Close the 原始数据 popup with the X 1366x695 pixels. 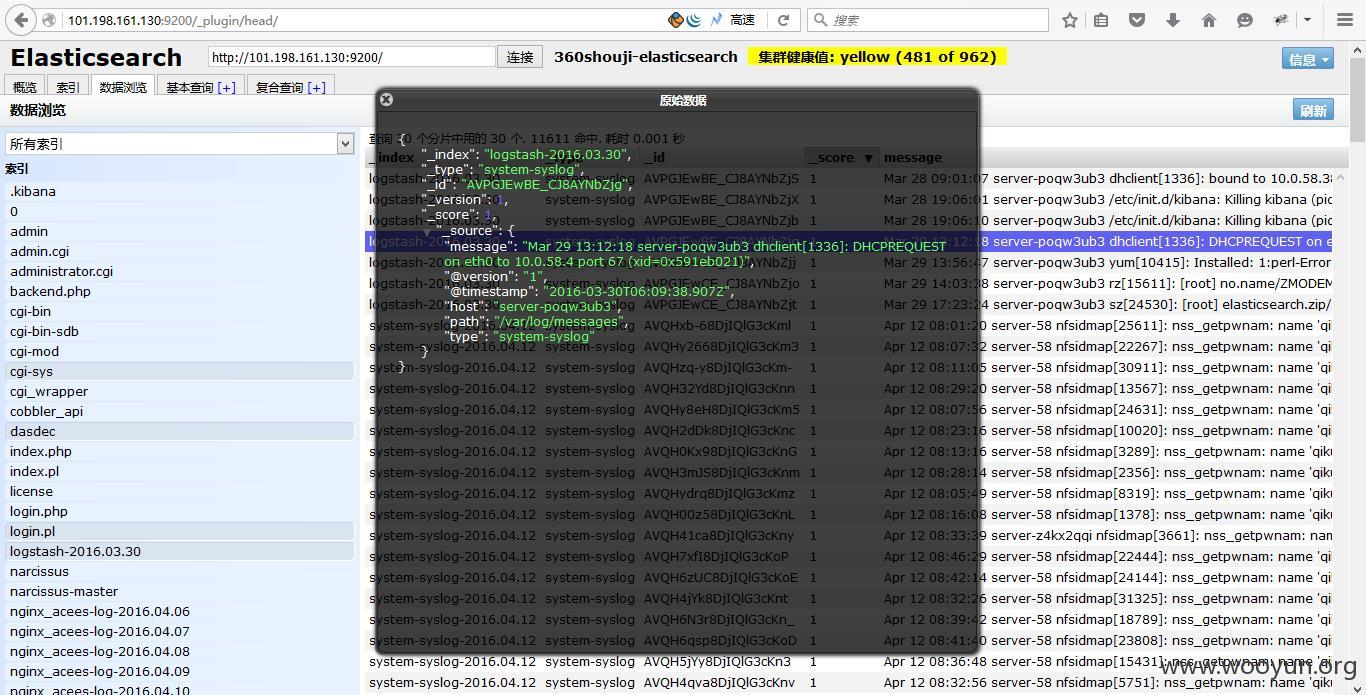(386, 99)
